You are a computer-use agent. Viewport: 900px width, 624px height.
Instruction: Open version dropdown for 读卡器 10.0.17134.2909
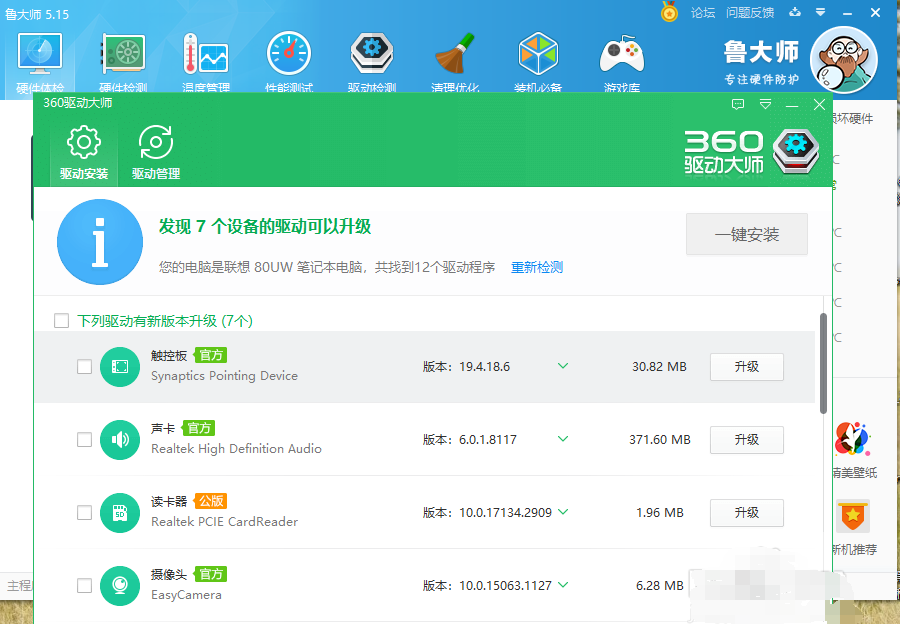coord(563,512)
